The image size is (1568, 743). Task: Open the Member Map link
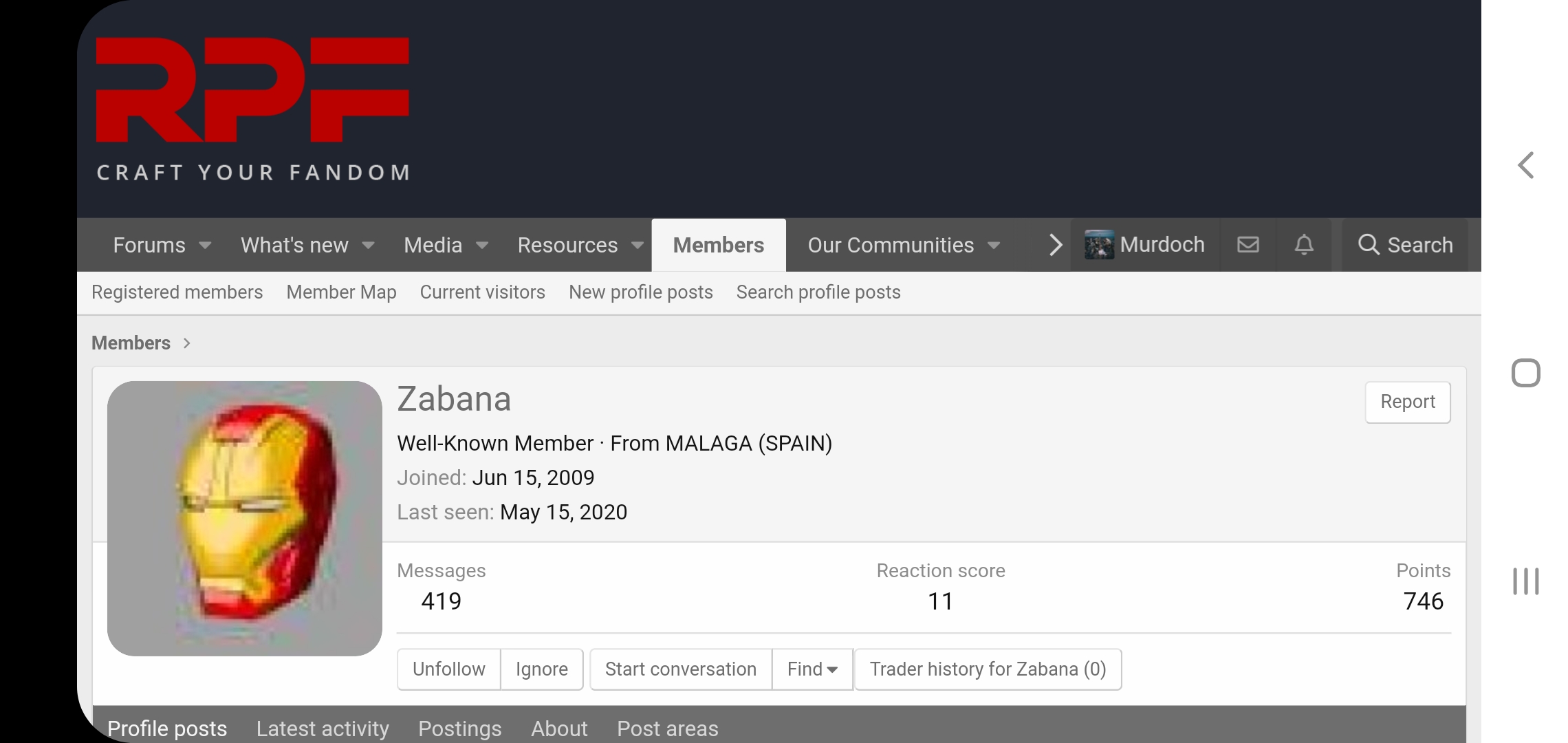click(x=341, y=292)
